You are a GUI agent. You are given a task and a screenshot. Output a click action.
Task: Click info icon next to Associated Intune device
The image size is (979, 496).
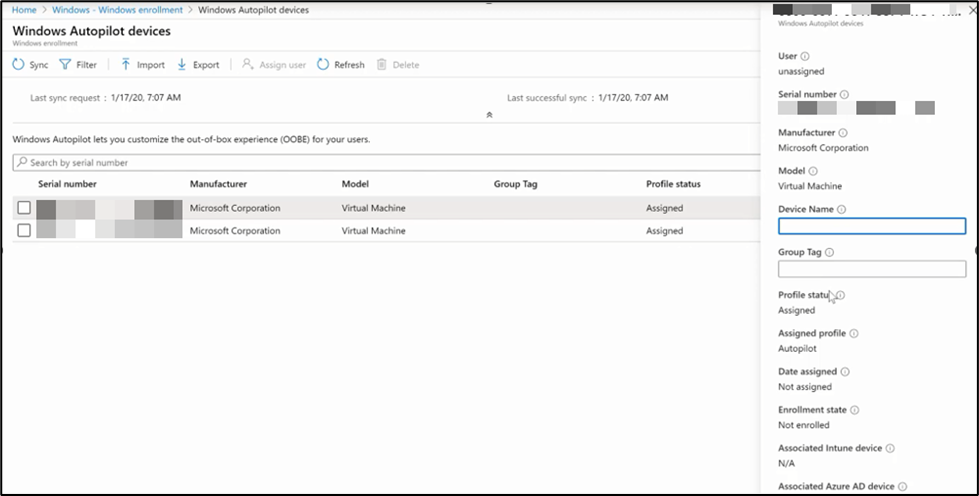890,448
